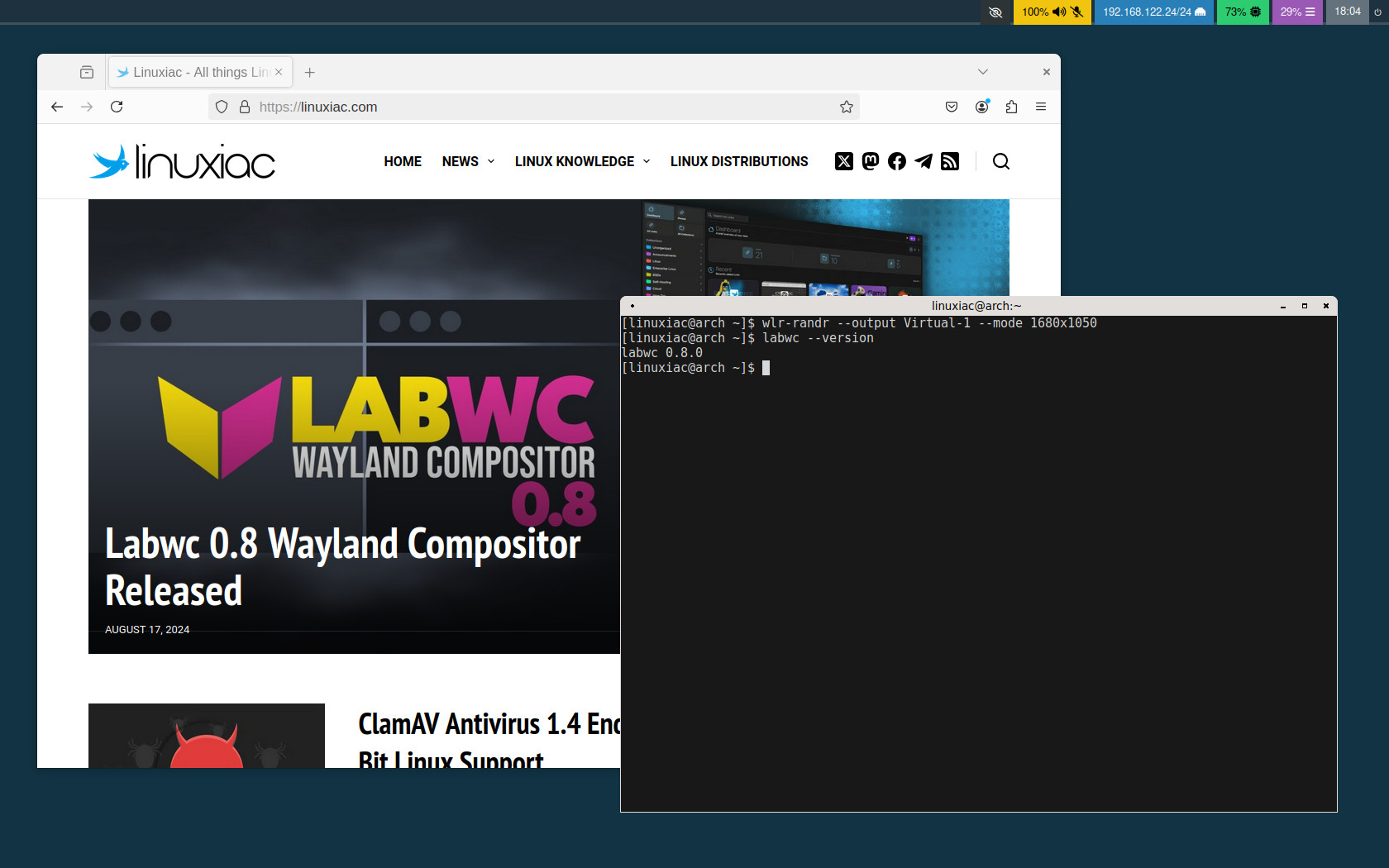Visit Linuxiac on X (Twitter)
The height and width of the screenshot is (868, 1389).
pyautogui.click(x=844, y=161)
